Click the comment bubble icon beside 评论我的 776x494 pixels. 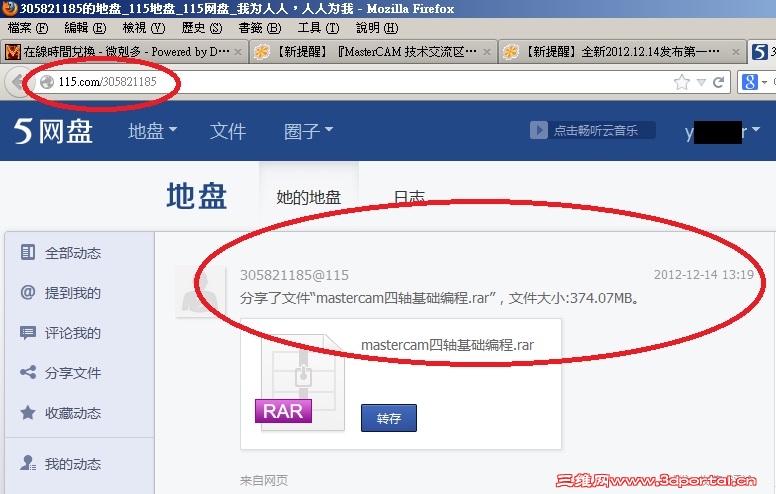[28, 332]
